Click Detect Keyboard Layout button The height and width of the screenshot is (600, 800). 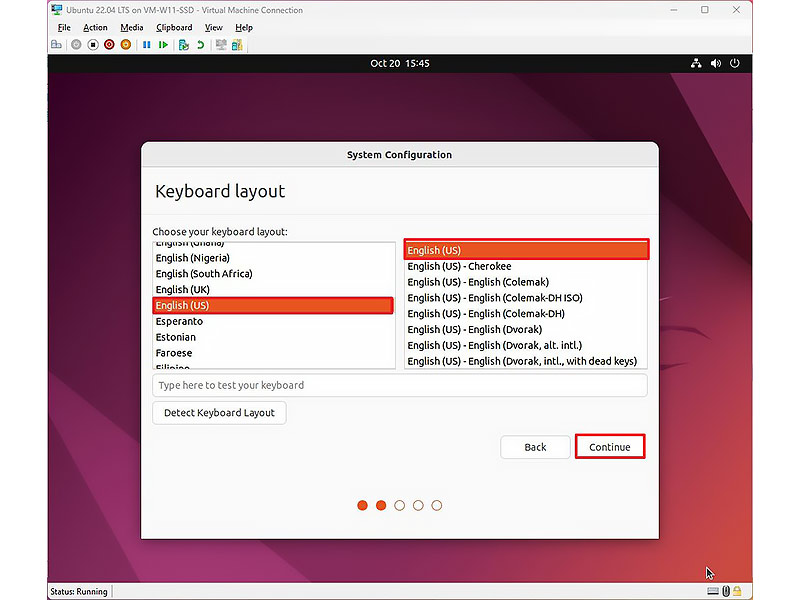point(219,413)
